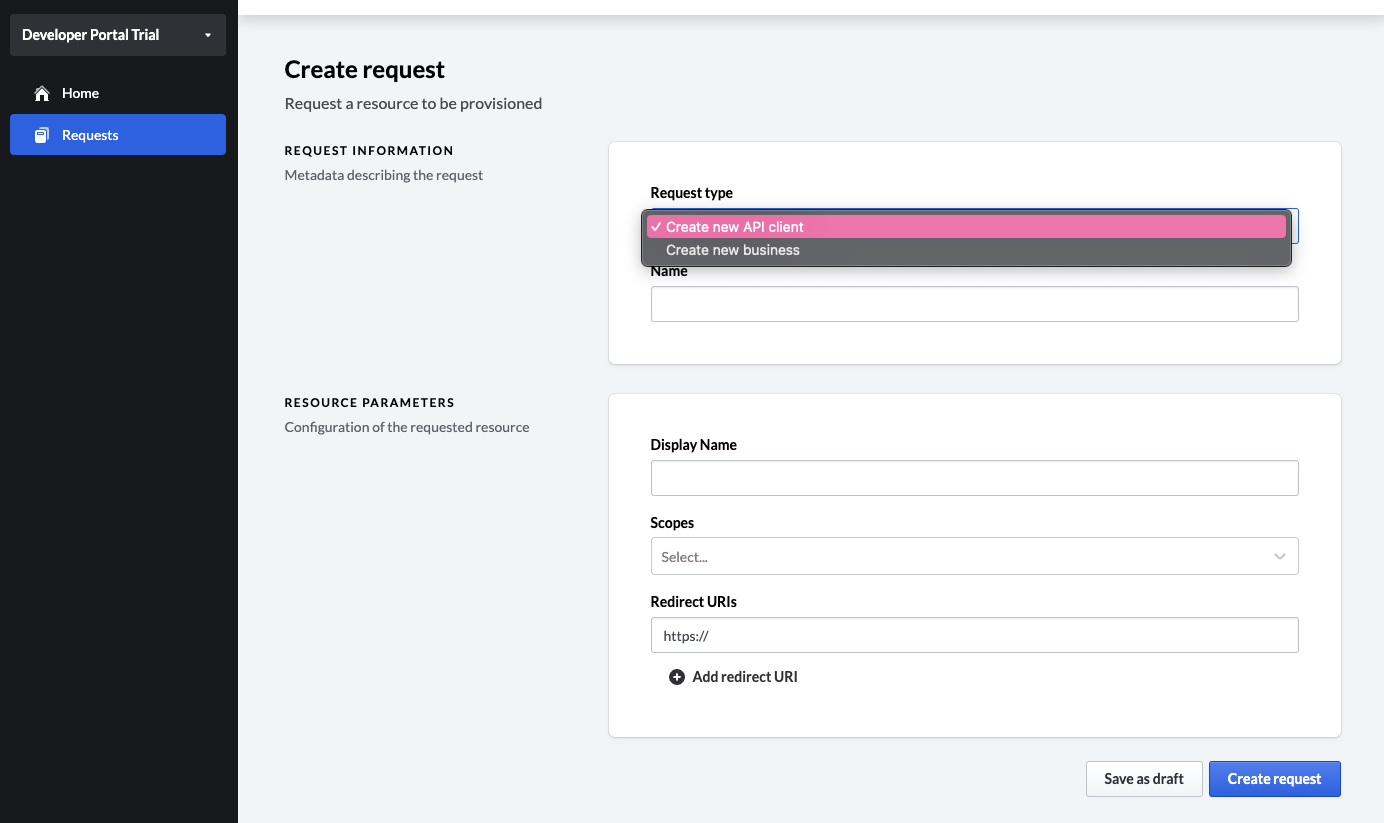Image resolution: width=1384 pixels, height=823 pixels.
Task: Click the Home house icon in sidebar
Action: coord(42,93)
